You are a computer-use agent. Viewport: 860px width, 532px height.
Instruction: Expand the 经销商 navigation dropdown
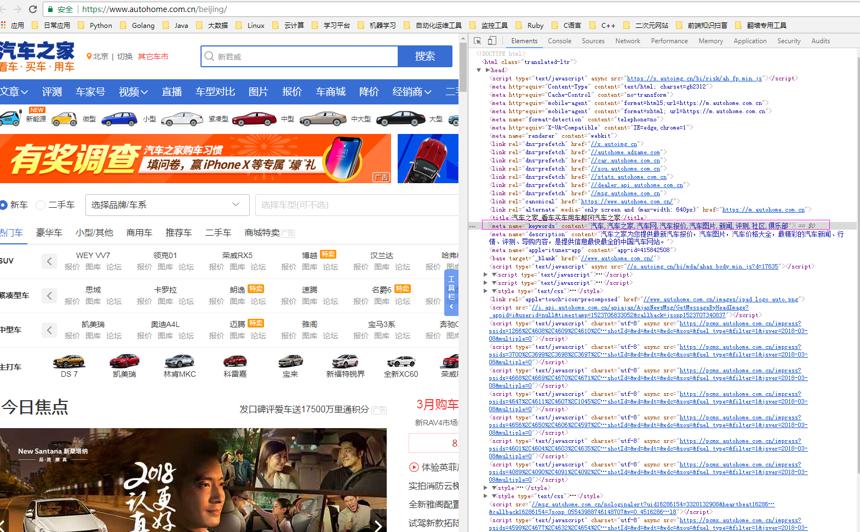tap(412, 92)
